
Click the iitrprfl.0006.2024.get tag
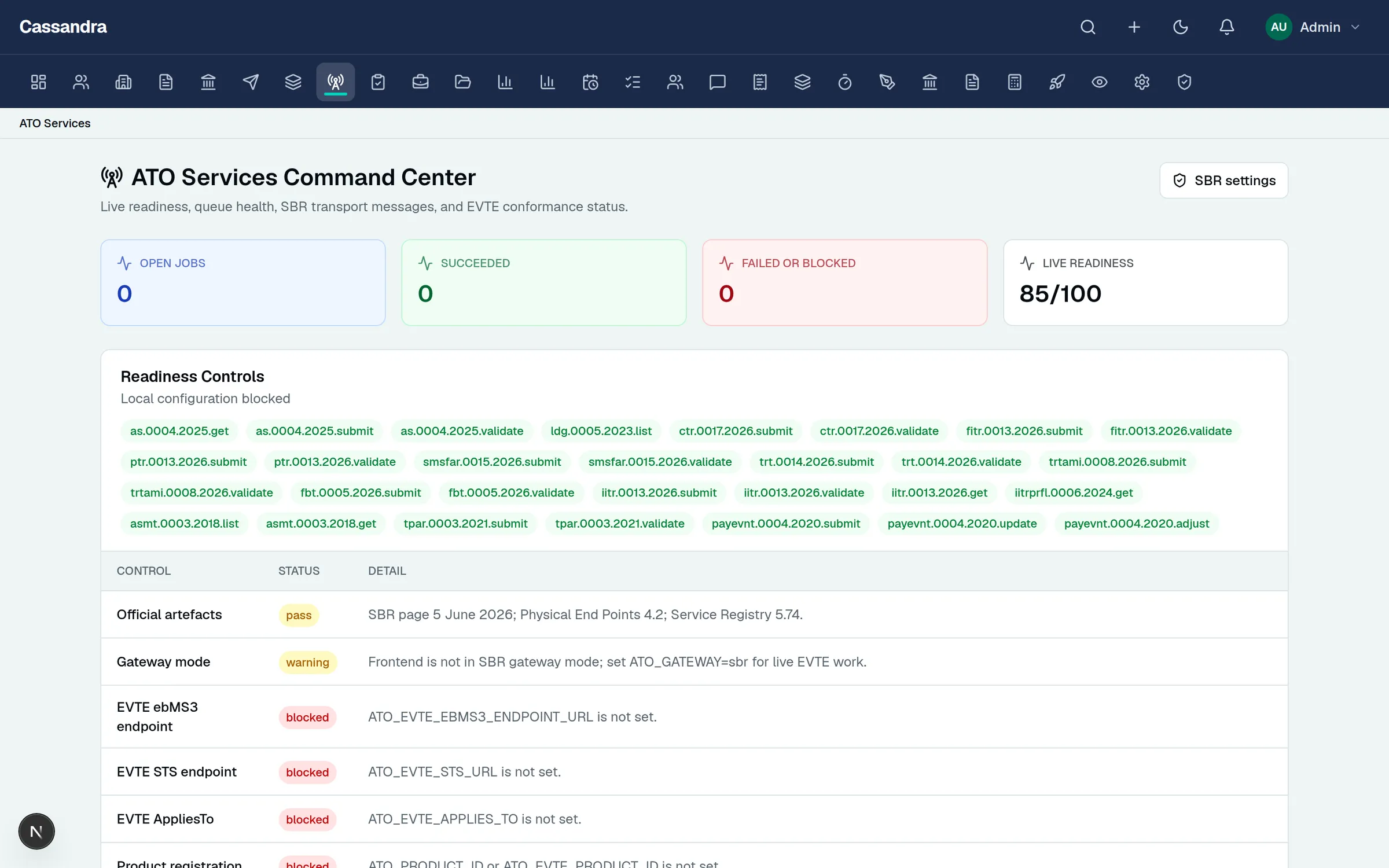1074,492
